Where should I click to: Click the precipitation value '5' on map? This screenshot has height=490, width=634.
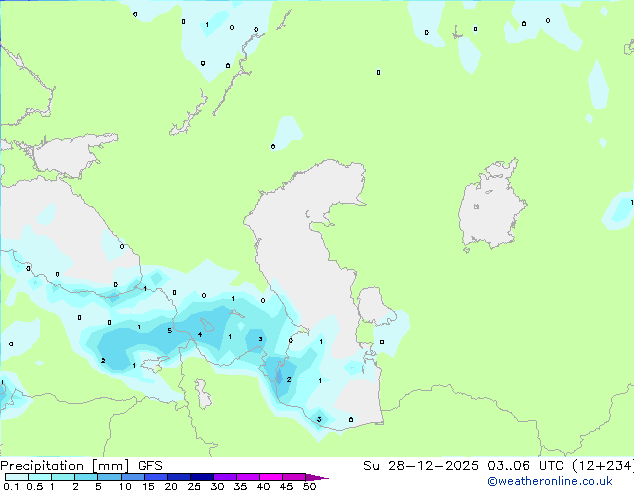(x=169, y=331)
